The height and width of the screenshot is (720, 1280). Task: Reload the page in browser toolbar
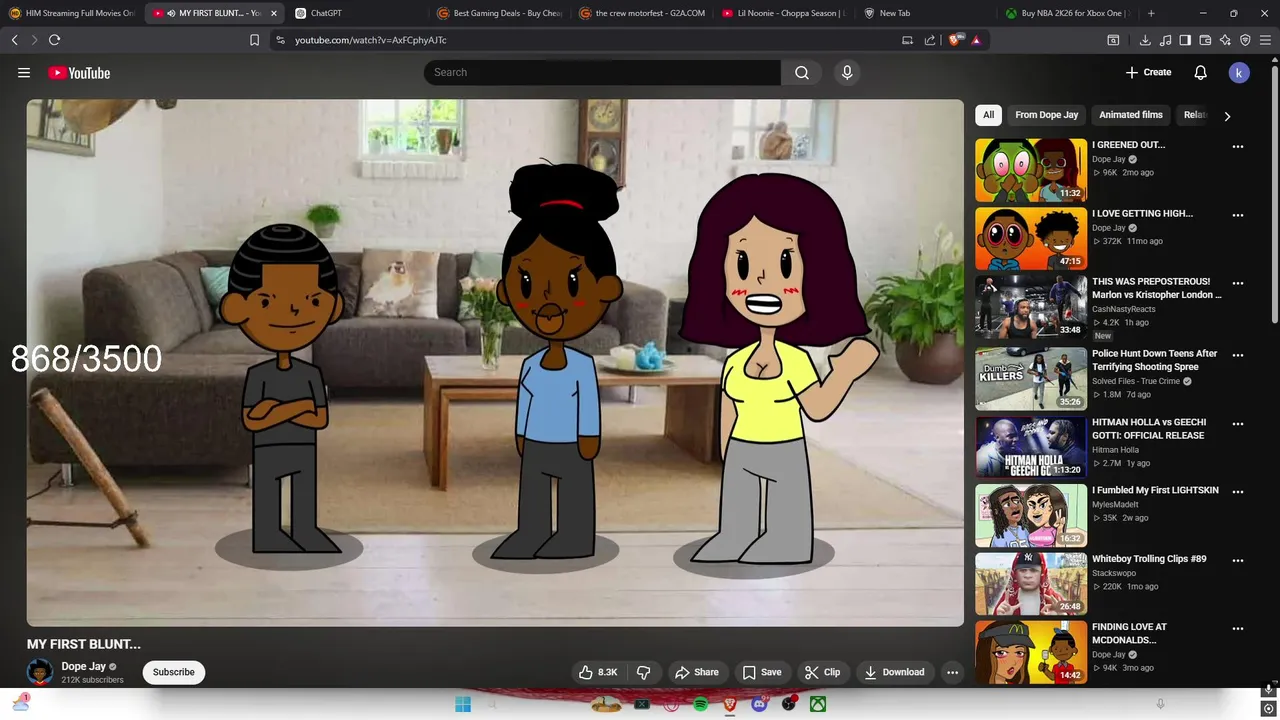tap(54, 40)
